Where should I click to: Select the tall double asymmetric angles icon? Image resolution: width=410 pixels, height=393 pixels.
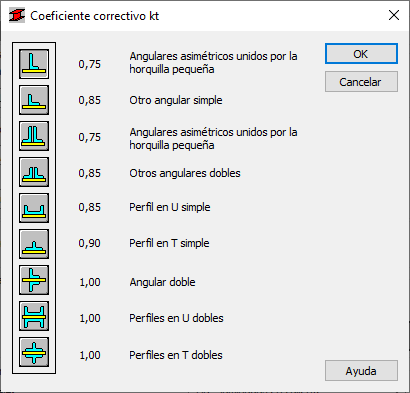pyautogui.click(x=34, y=136)
